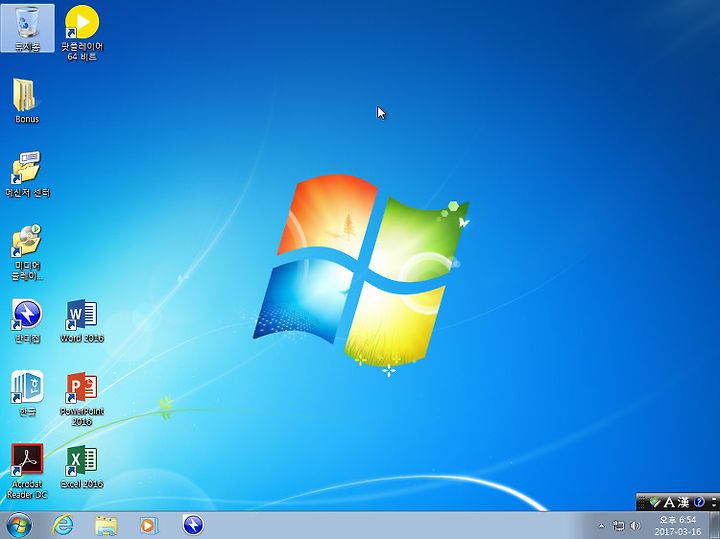Click the Hanja 漢 conversion button

tap(682, 503)
